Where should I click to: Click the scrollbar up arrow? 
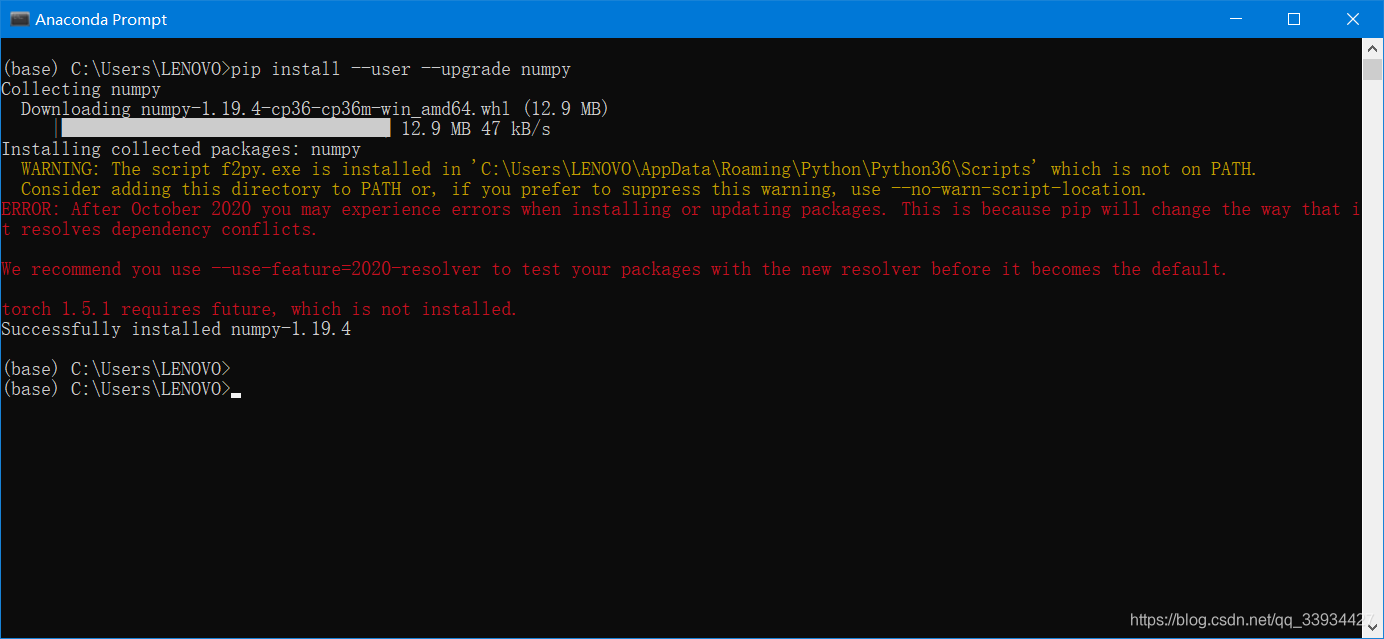[x=1372, y=47]
